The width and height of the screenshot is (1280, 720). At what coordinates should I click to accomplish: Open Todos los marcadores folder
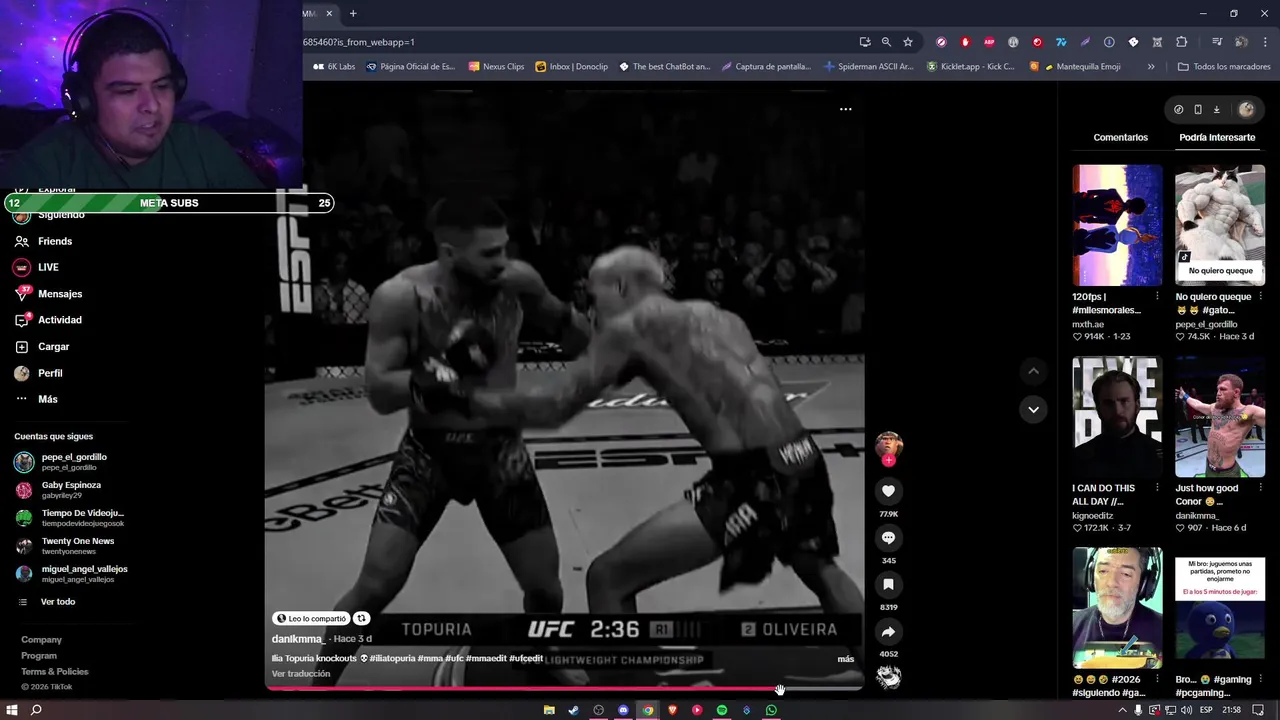1224,67
